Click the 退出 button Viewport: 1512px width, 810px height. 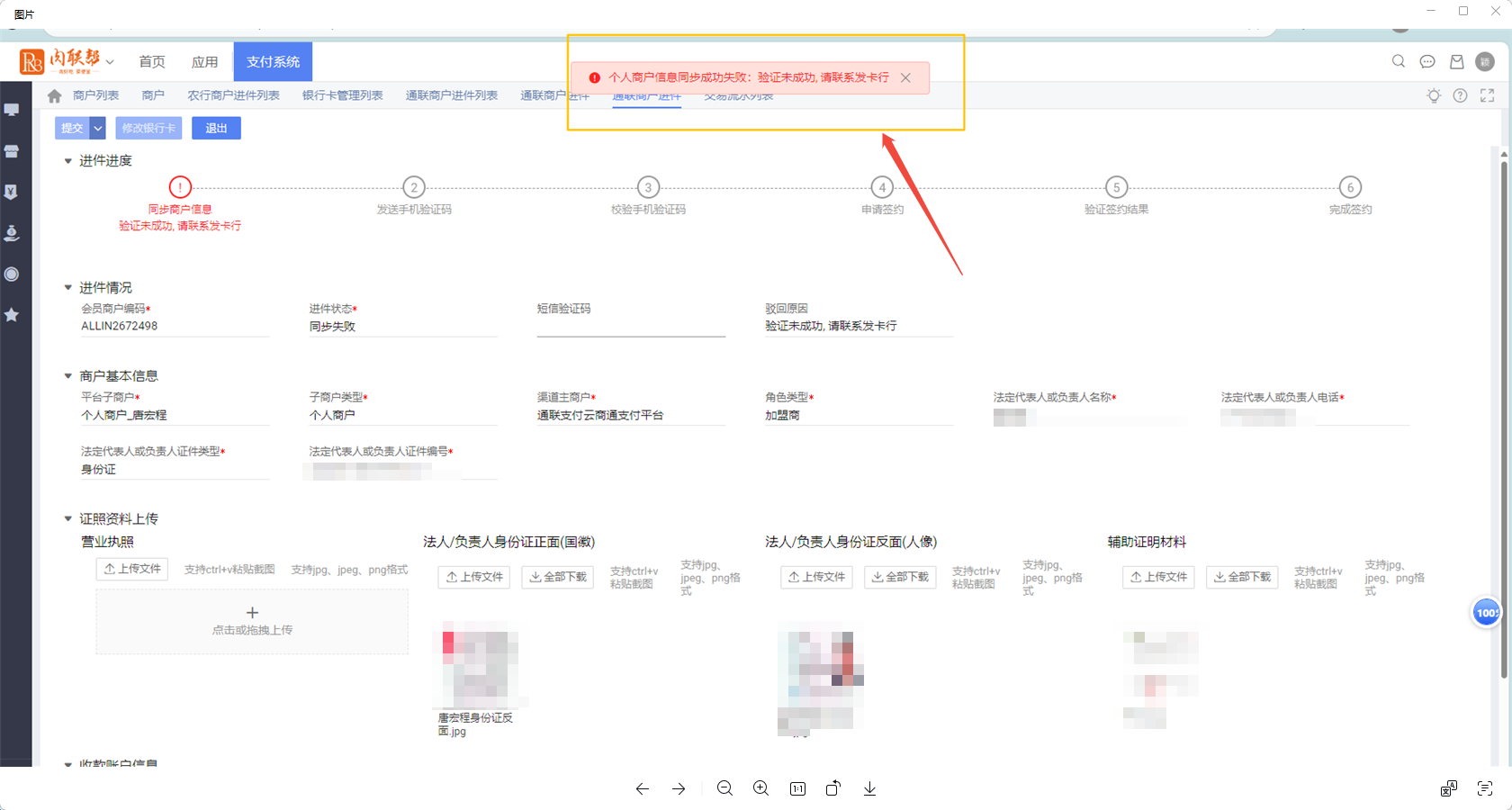(x=216, y=129)
